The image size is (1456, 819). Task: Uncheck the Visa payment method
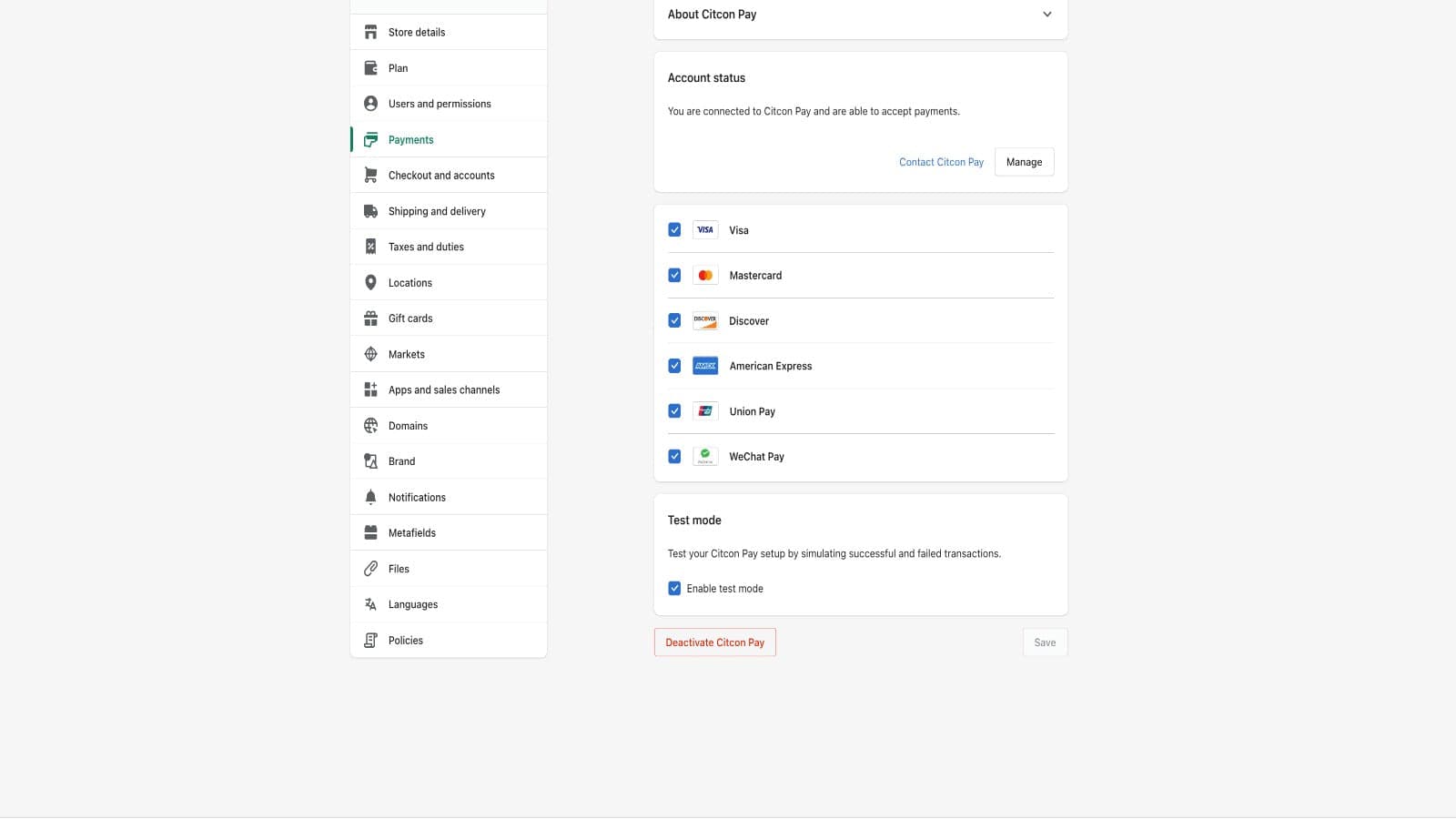pyautogui.click(x=674, y=229)
